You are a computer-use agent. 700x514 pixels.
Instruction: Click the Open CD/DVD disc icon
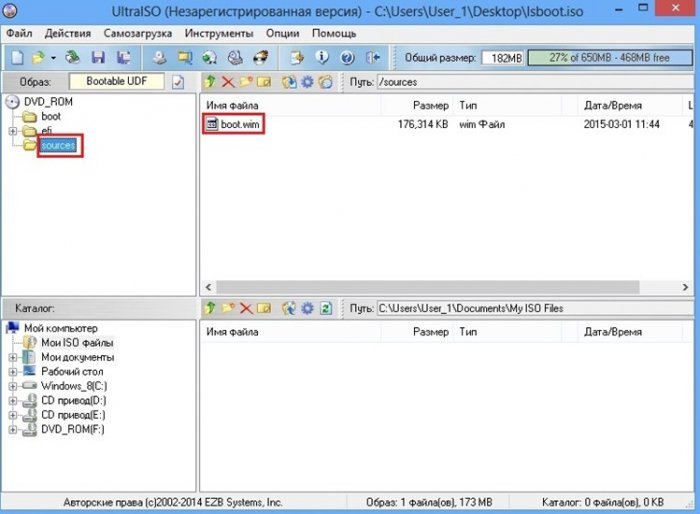click(72, 58)
